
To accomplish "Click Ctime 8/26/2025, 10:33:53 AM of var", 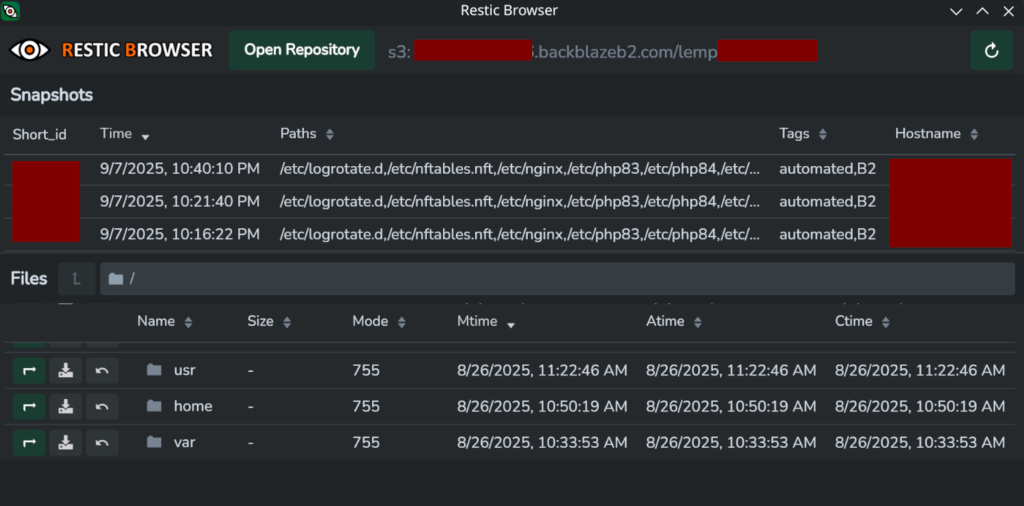I will click(x=920, y=443).
